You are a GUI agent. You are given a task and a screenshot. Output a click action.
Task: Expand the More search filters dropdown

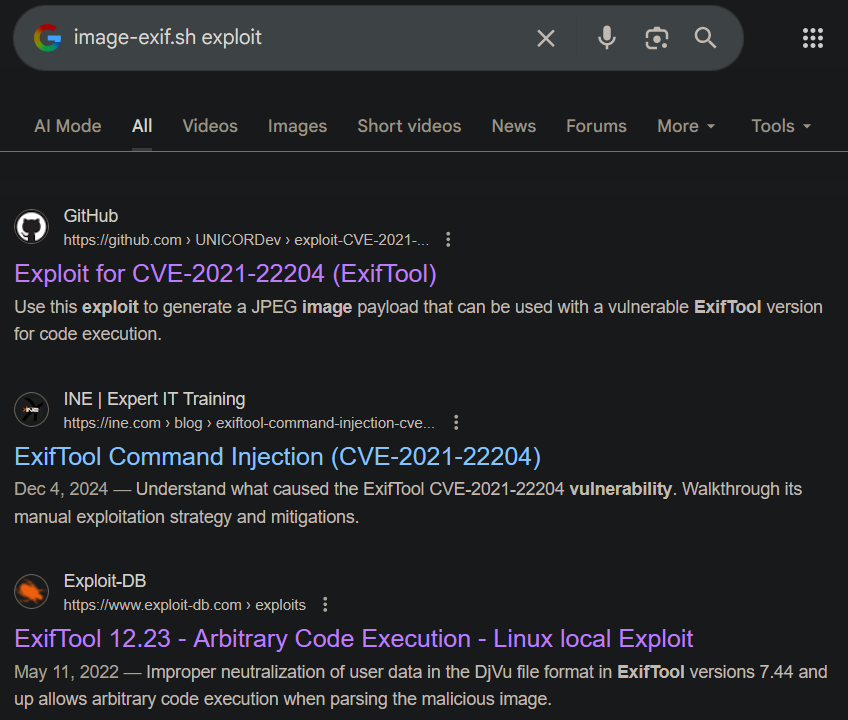coord(686,126)
